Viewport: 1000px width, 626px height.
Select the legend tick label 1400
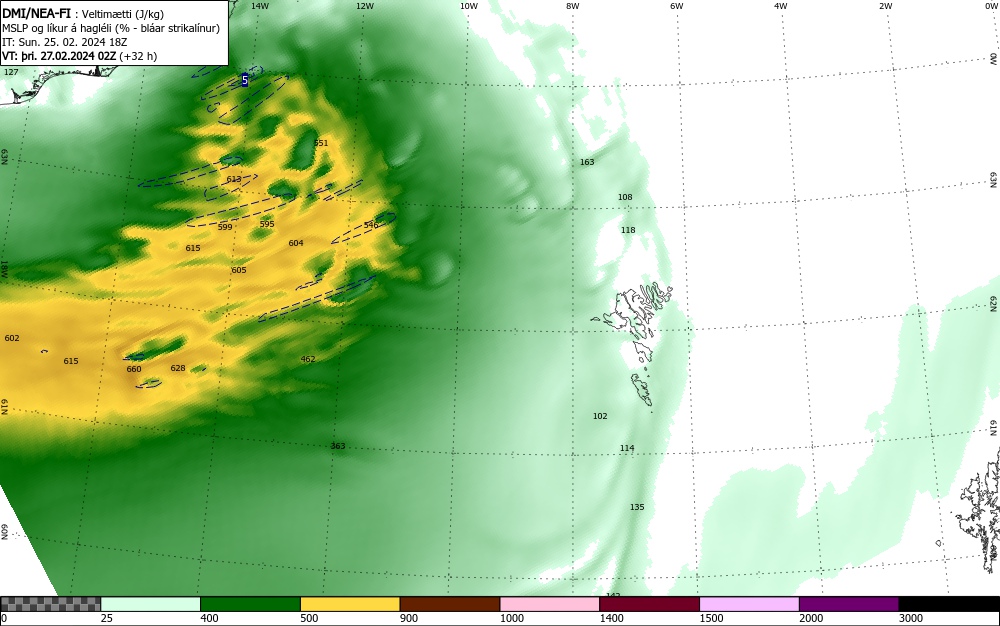point(611,618)
